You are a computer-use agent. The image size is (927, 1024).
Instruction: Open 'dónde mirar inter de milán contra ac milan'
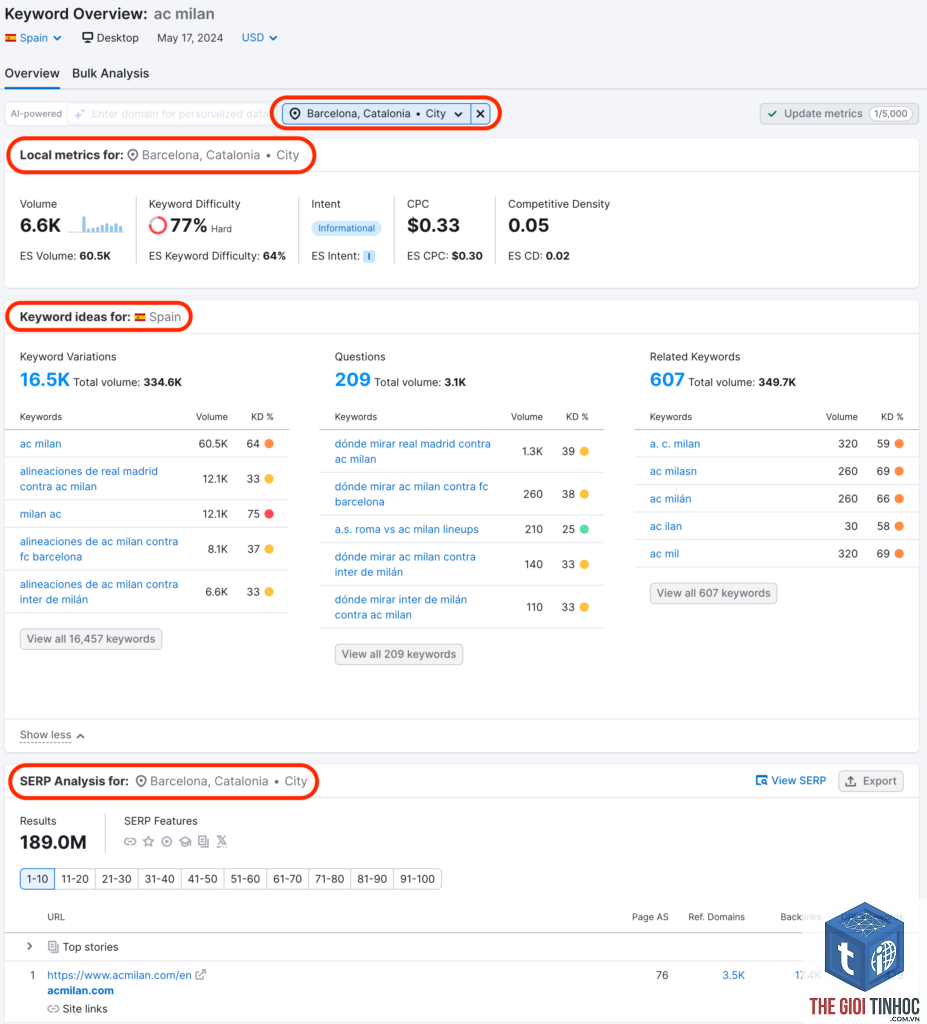(x=400, y=607)
